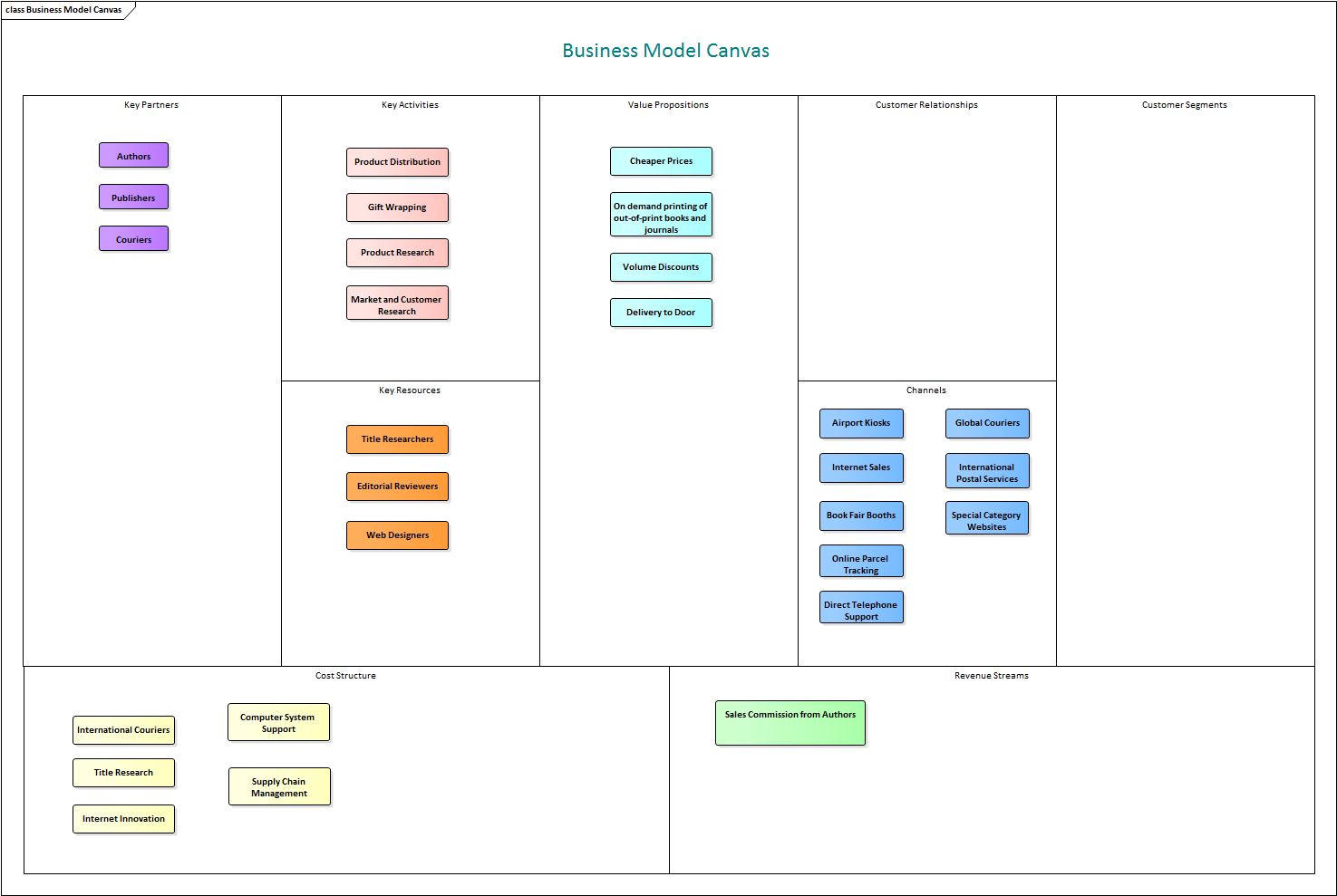This screenshot has height=896, width=1337.
Task: Select the Authors partner box
Action: [133, 156]
